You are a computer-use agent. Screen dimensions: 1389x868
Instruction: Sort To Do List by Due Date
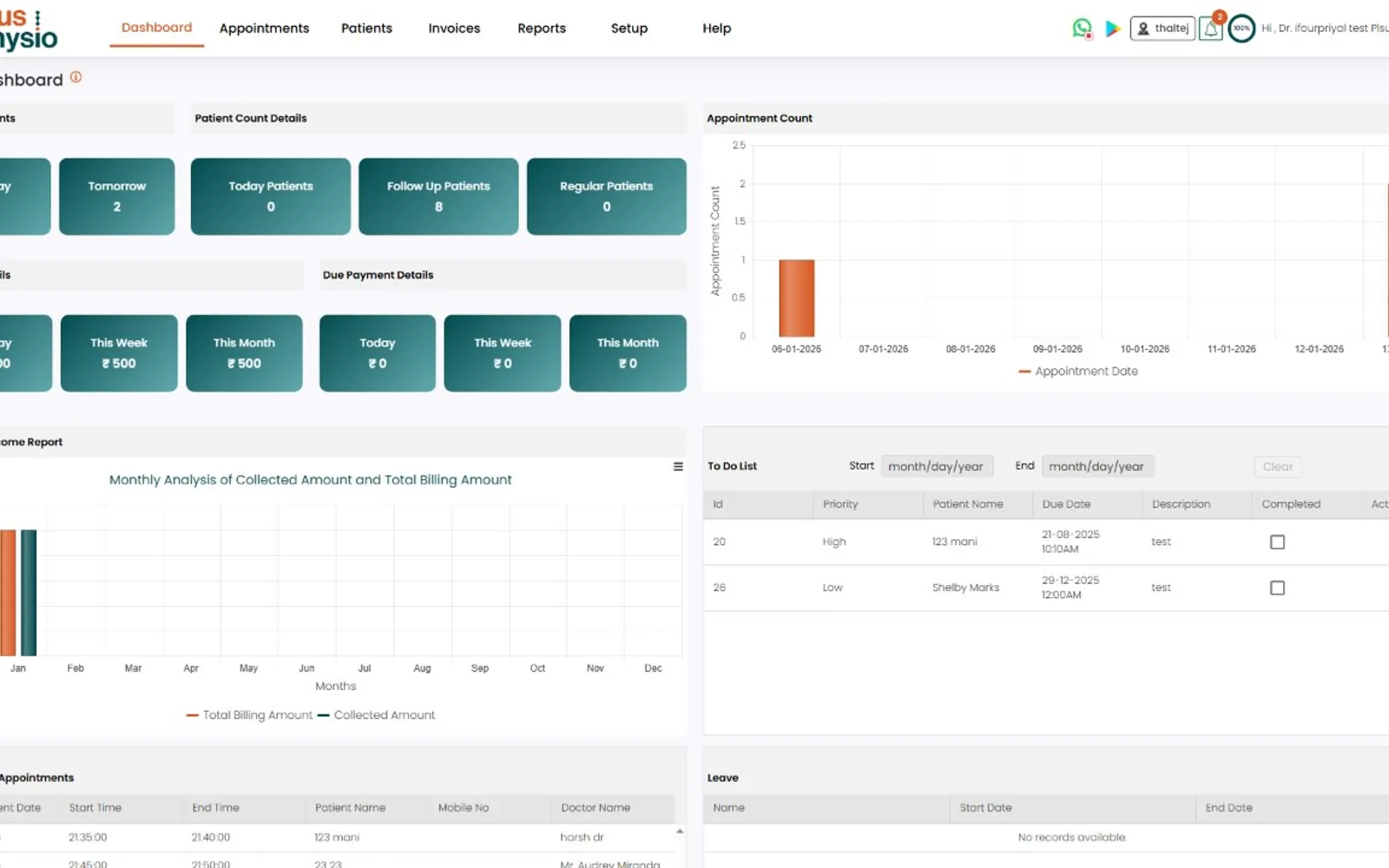coord(1066,504)
